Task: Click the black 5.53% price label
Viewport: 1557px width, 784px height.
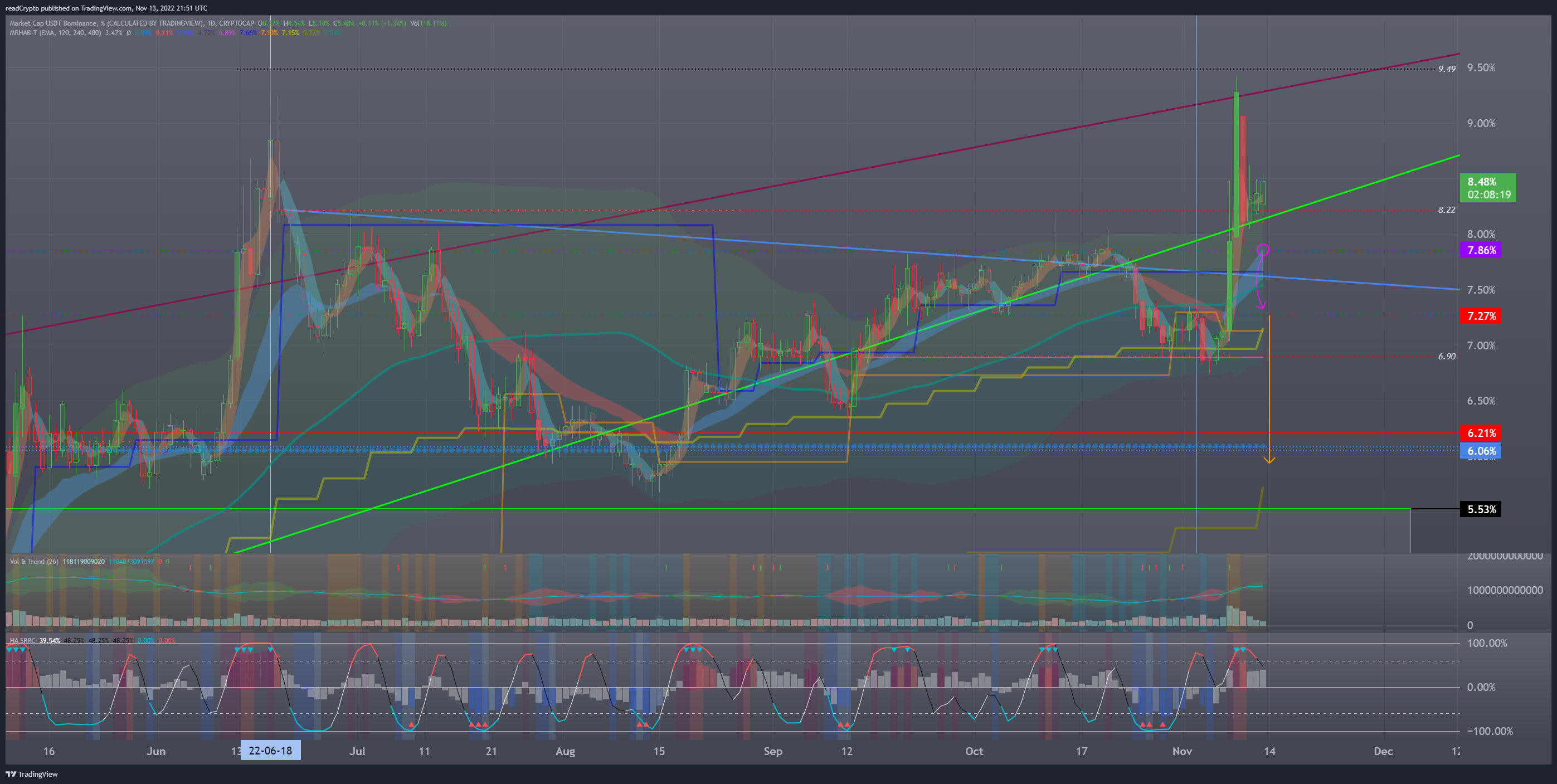Action: click(x=1481, y=509)
